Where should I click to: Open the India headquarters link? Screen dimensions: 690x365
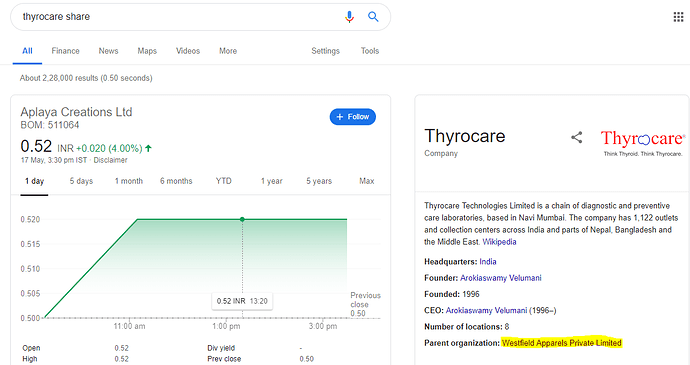(488, 262)
